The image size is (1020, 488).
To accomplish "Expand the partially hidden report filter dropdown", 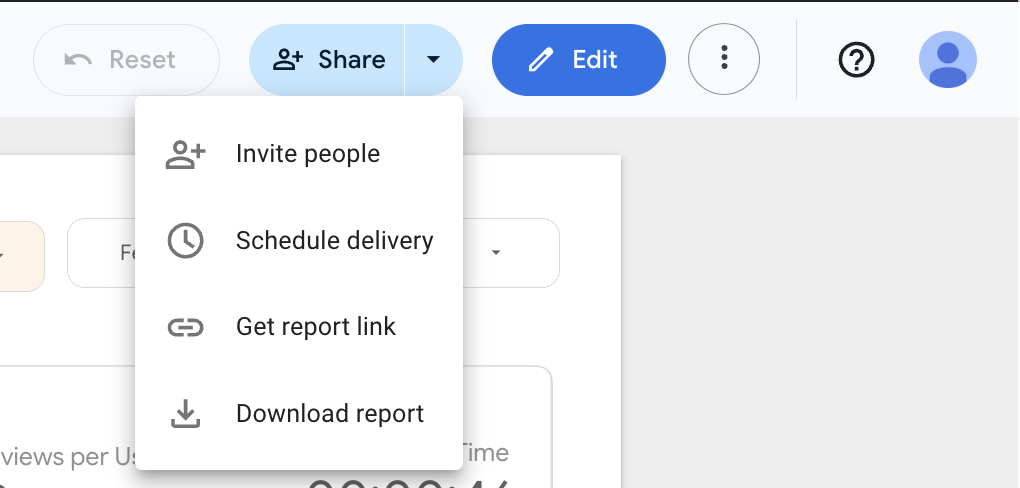I will point(496,252).
